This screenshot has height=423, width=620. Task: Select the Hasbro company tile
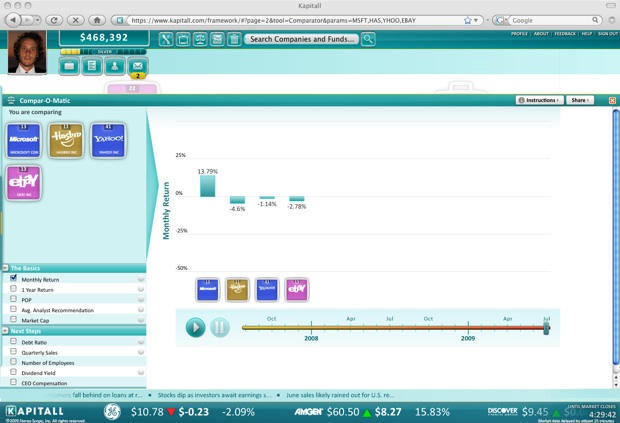point(66,141)
